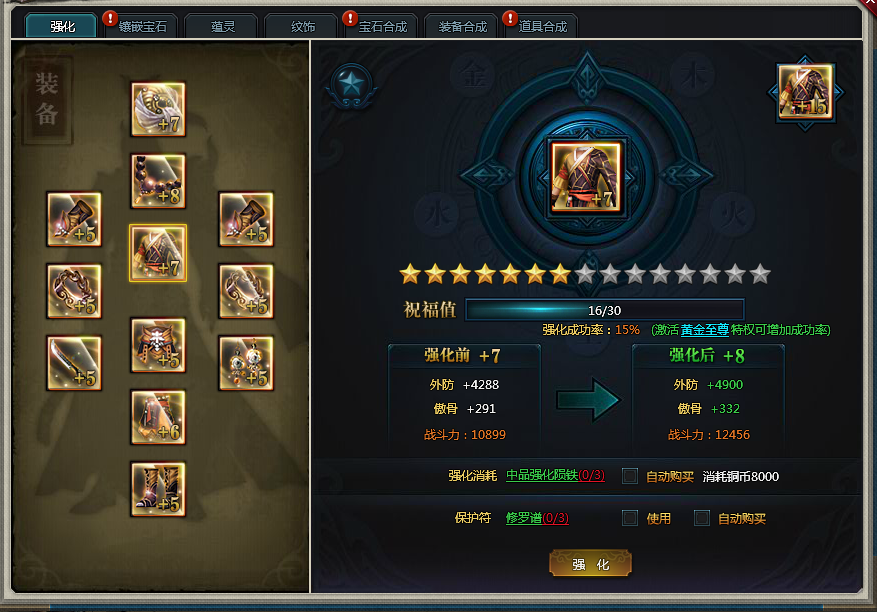Select the +8 bead necklace equipment slot

pos(158,181)
